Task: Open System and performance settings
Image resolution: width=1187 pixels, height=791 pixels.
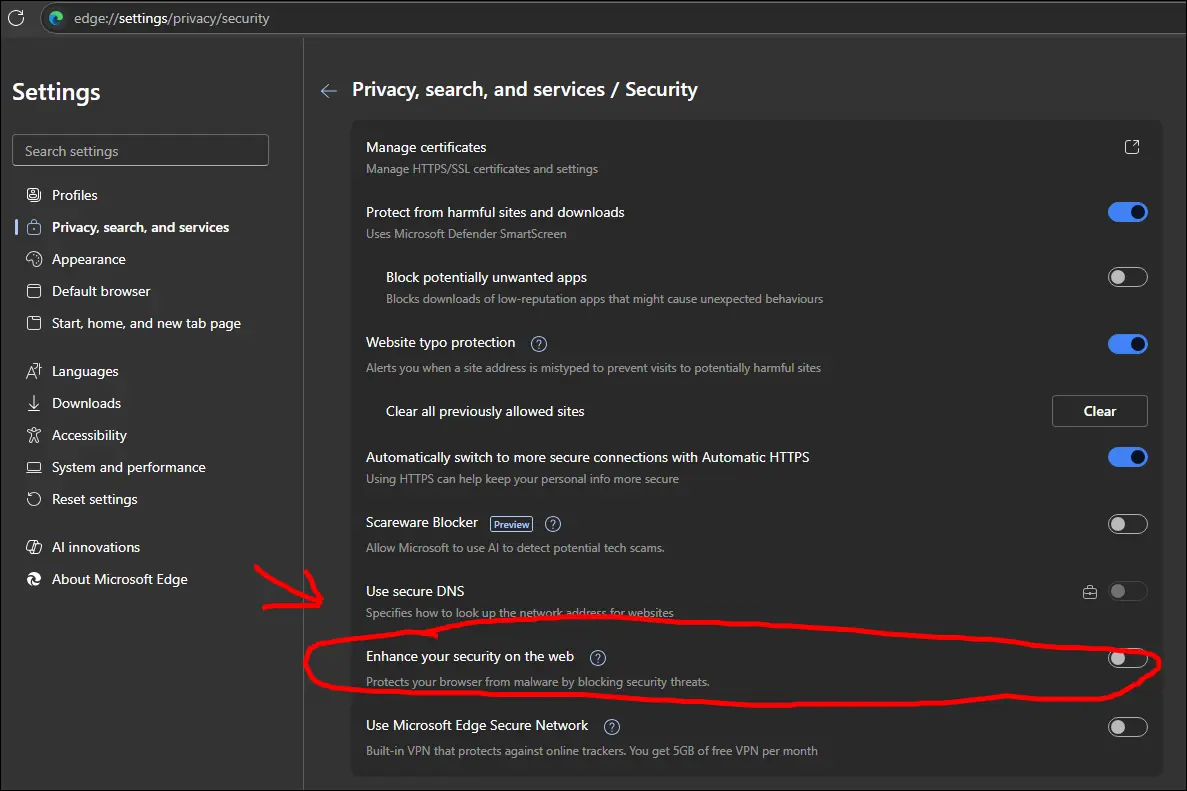Action: click(128, 467)
